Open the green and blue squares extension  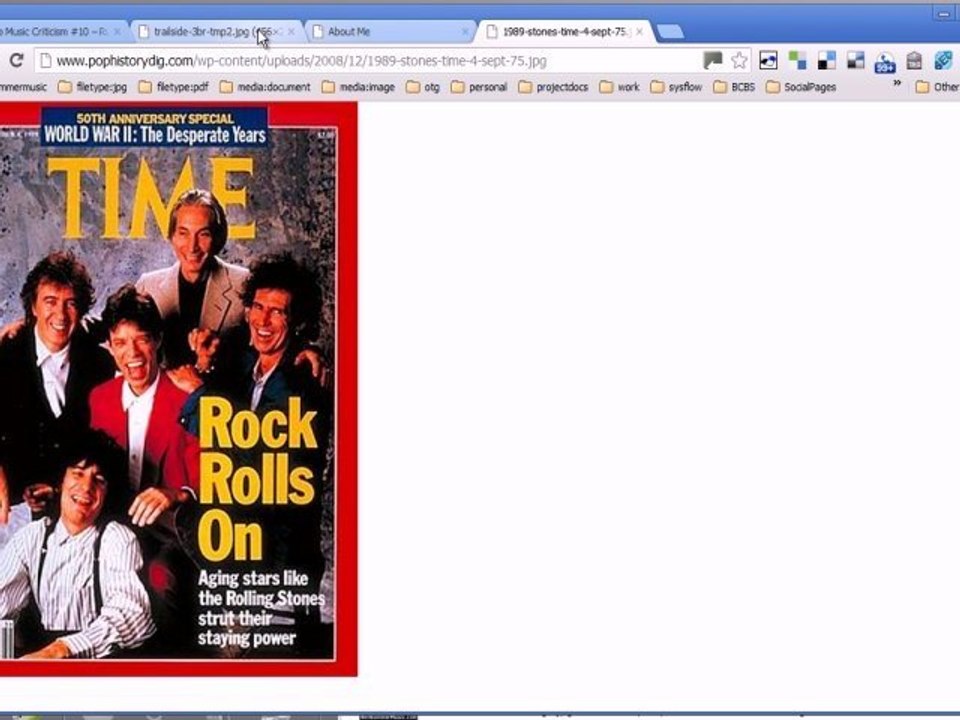(797, 60)
